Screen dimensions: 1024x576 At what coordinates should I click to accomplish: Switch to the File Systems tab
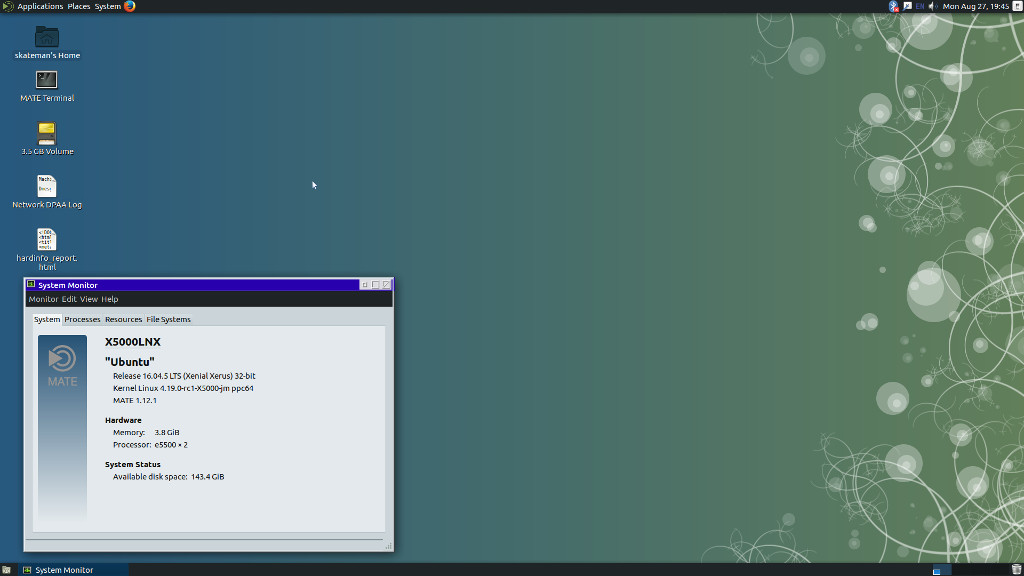168,319
